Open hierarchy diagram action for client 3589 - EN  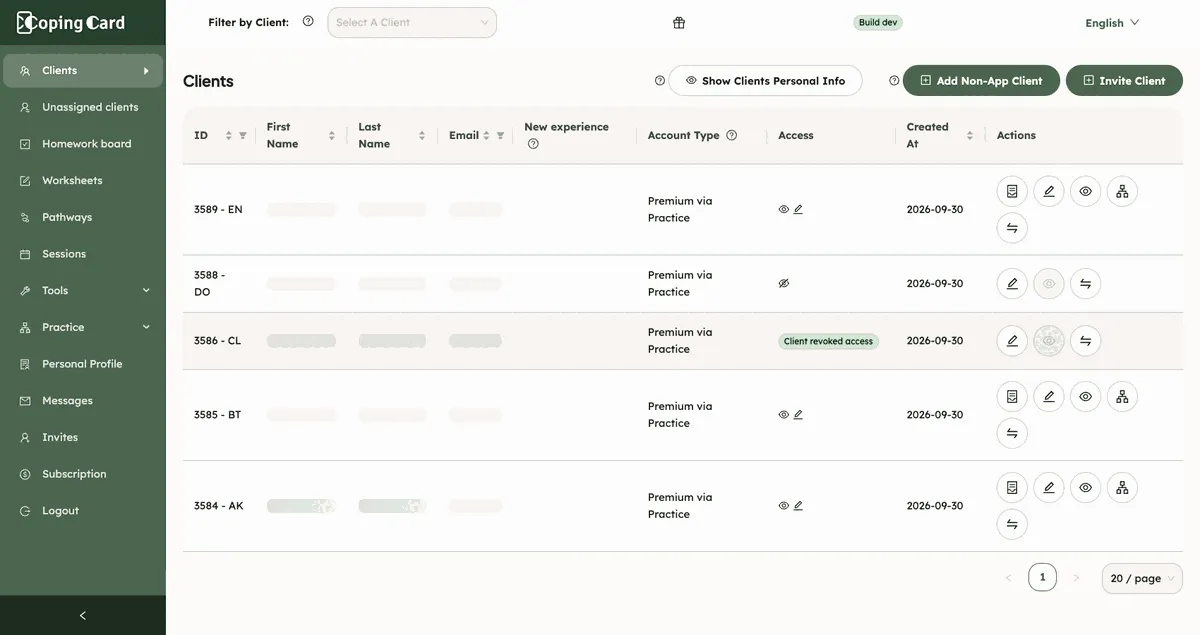(x=1122, y=191)
